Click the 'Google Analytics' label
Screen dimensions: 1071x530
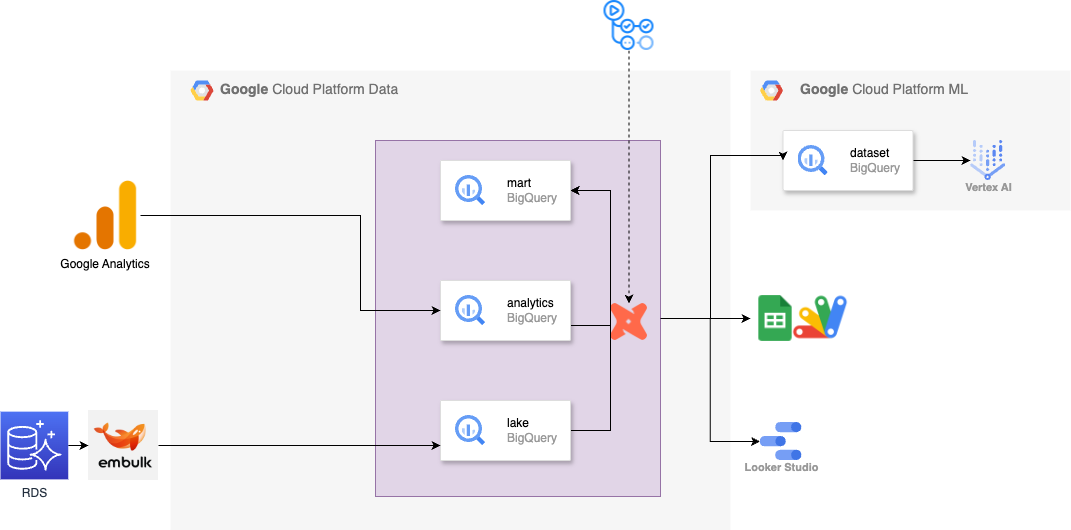point(105,264)
